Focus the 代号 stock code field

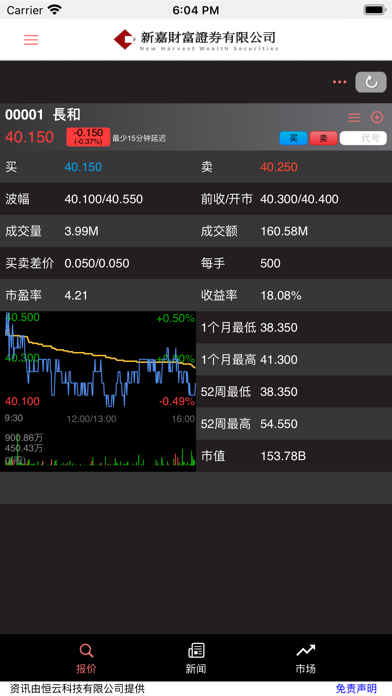pos(363,138)
